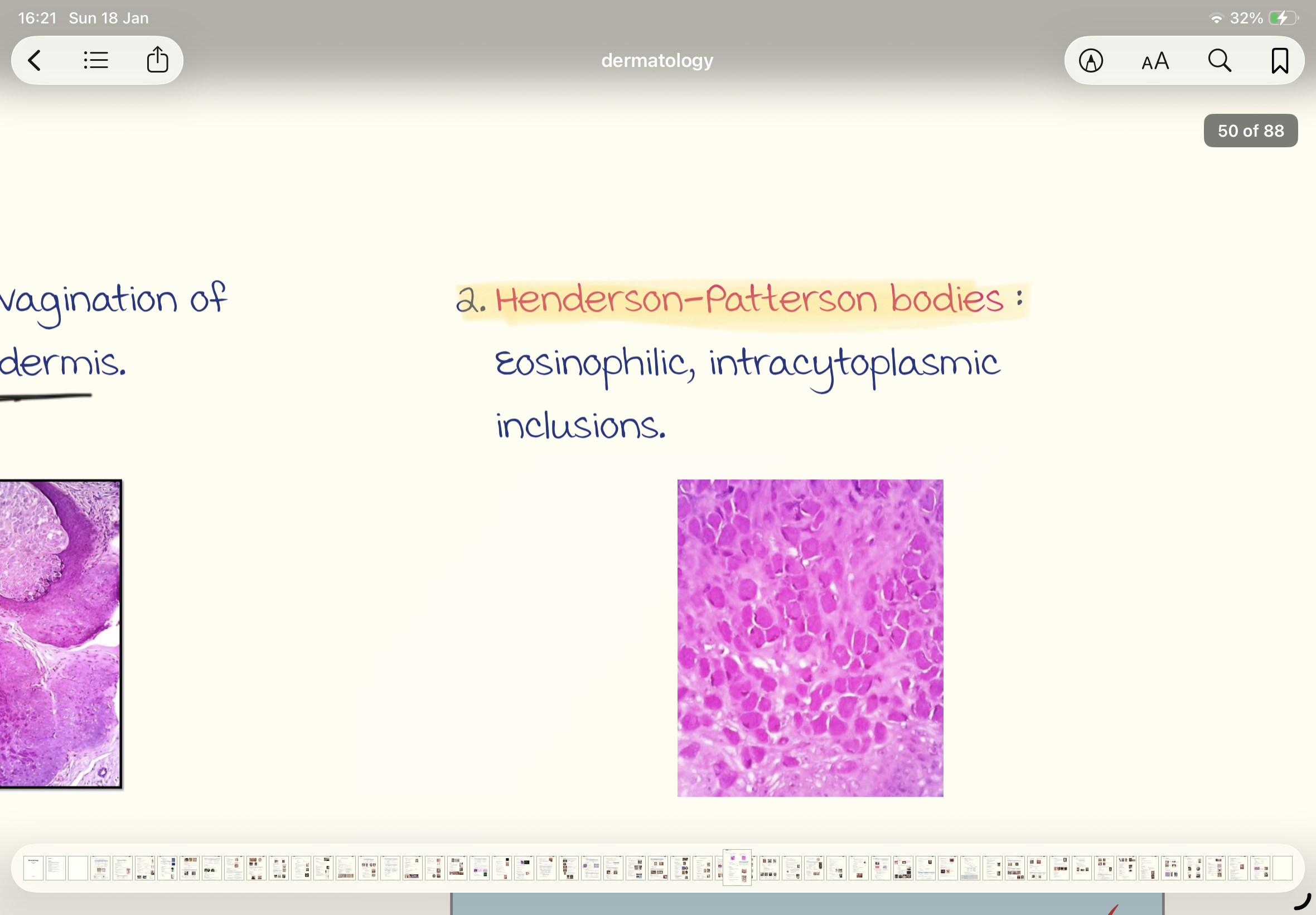Viewport: 1316px width, 915px height.
Task: Jump to last page thumbnail in strip
Action: 1282,868
